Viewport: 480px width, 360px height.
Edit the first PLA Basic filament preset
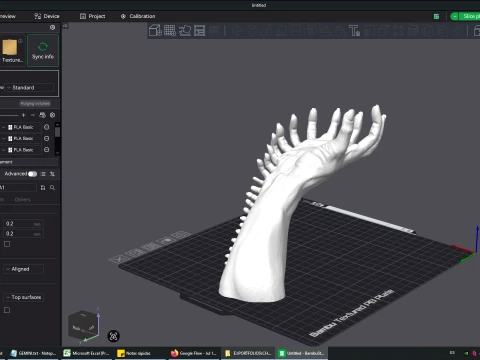coord(47,127)
